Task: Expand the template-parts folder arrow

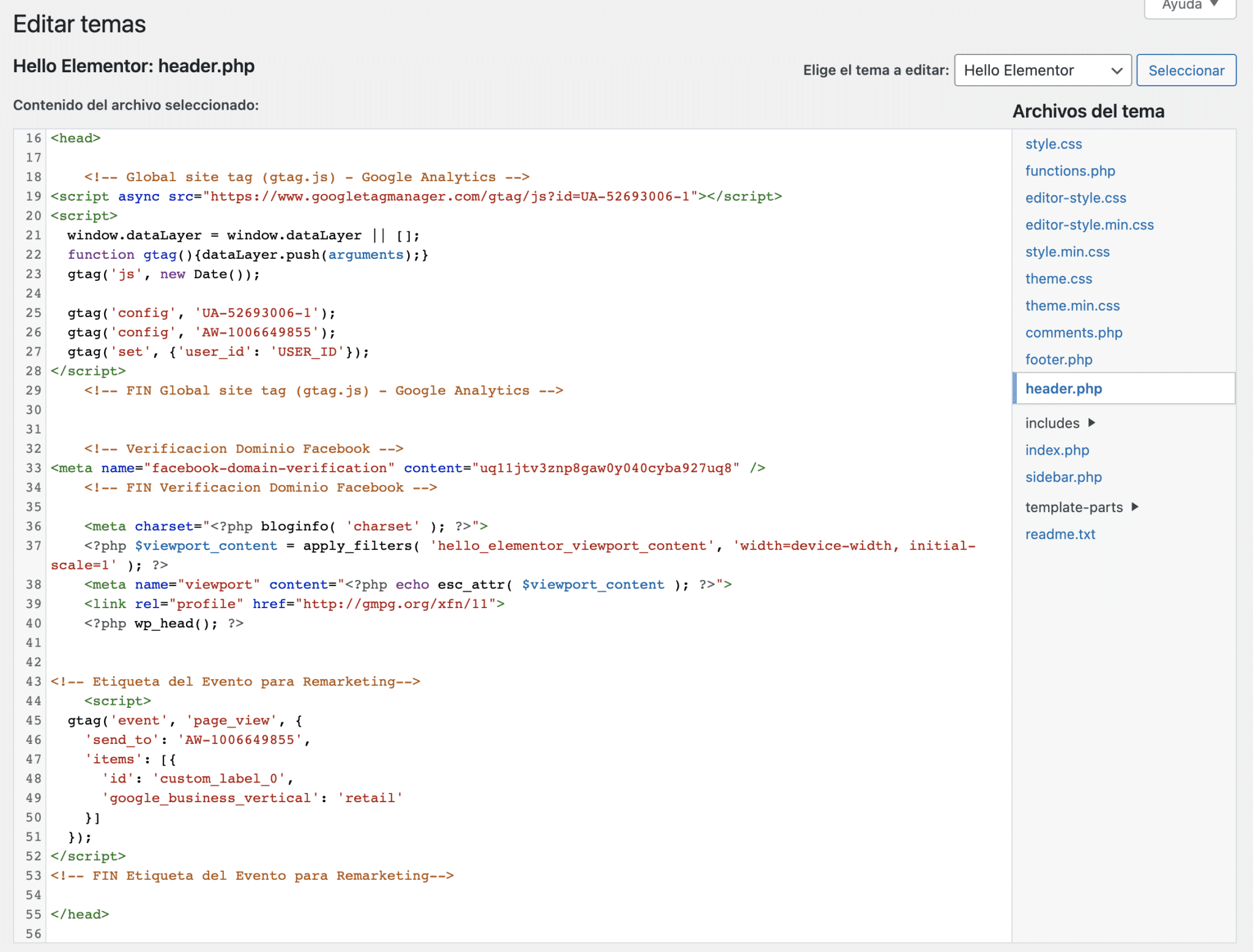Action: (x=1135, y=507)
